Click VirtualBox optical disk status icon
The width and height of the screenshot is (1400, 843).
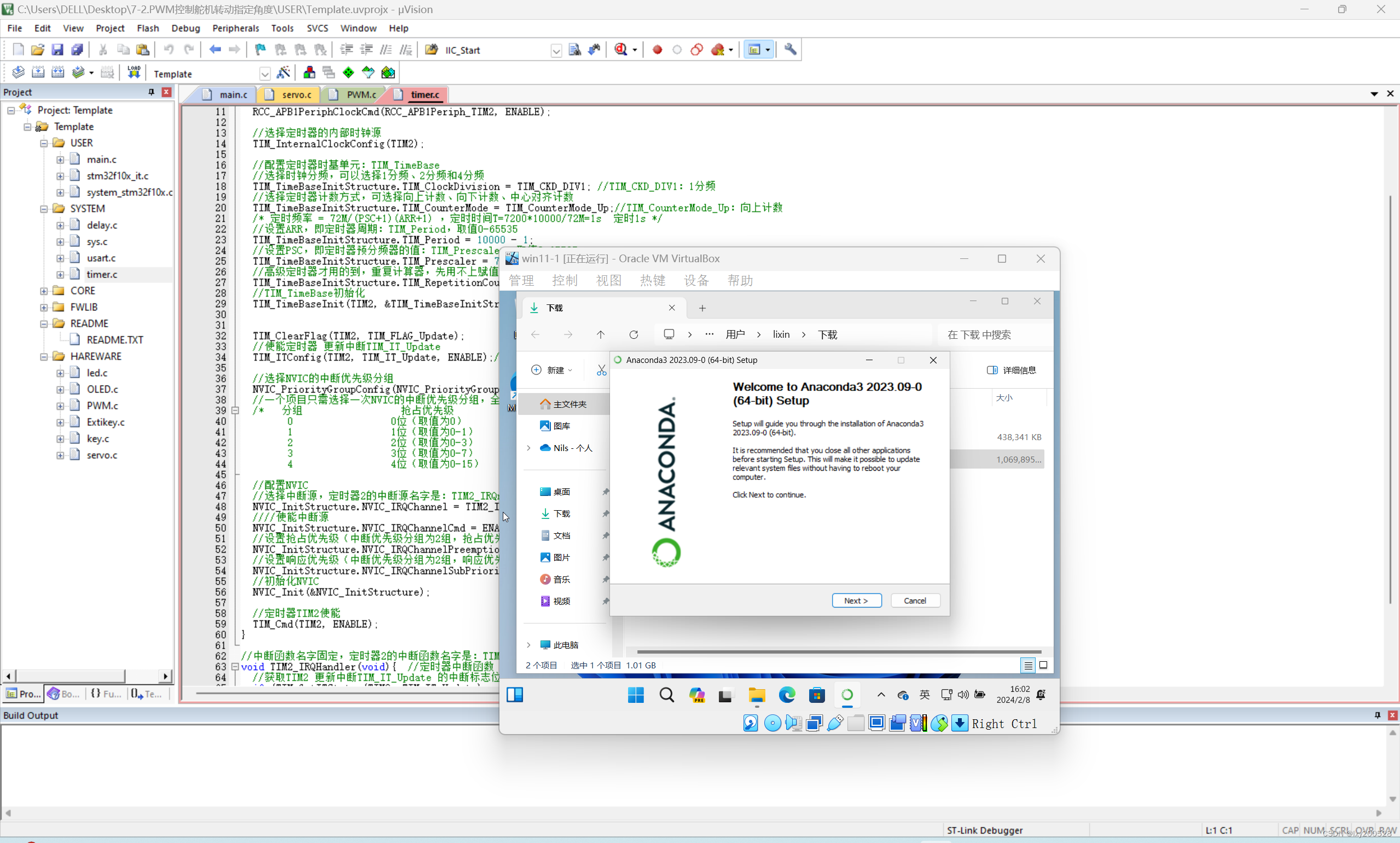(x=772, y=724)
